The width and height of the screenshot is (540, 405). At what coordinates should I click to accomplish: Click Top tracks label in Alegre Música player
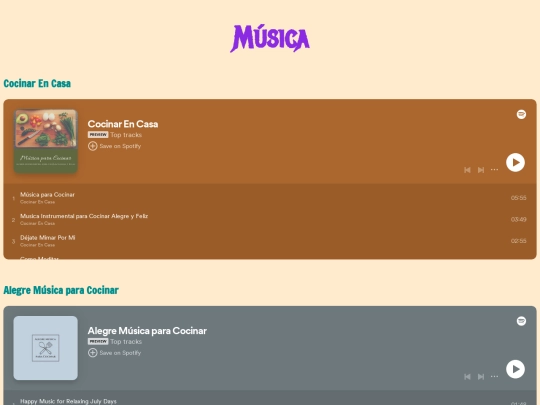point(126,342)
